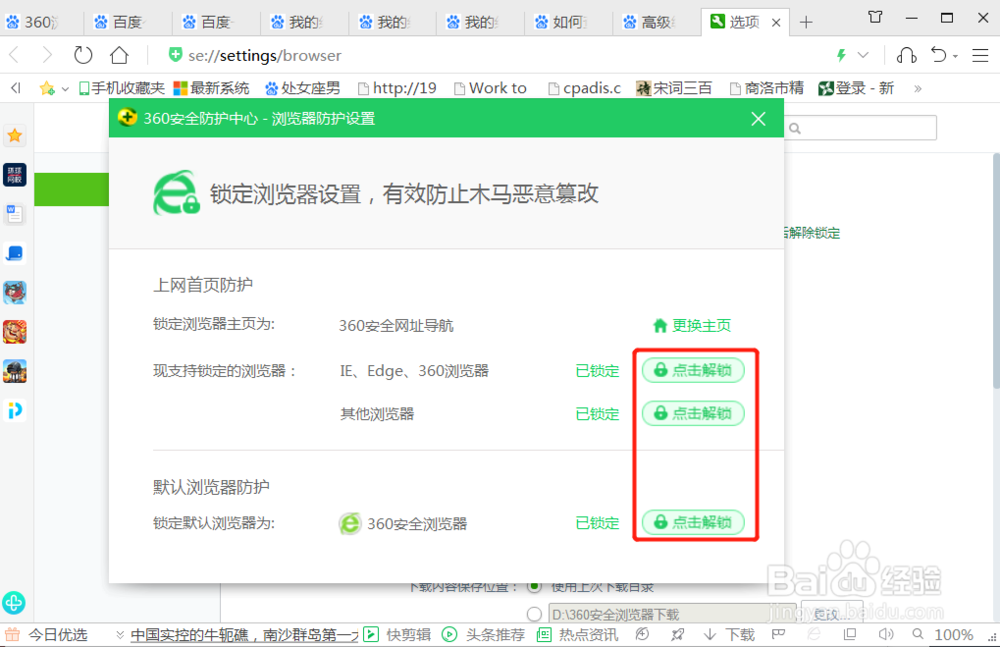
Task: Toggle the speaker mute icon in status bar
Action: point(886,634)
